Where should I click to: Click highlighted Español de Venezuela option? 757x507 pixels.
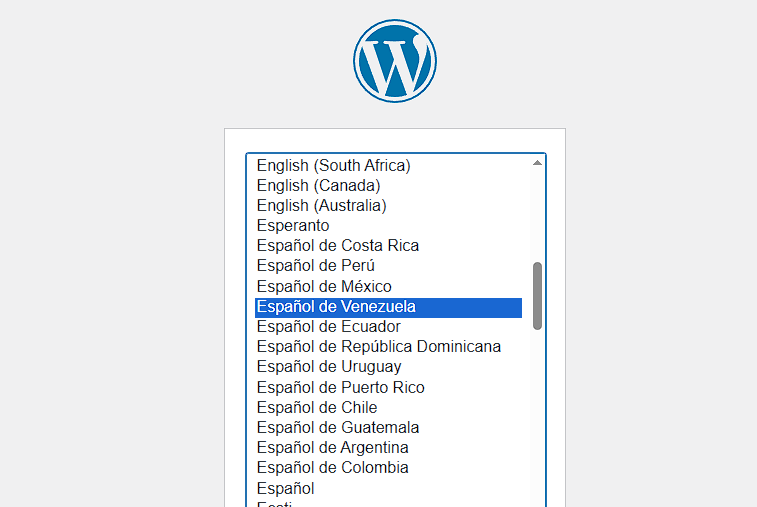[x=336, y=307]
